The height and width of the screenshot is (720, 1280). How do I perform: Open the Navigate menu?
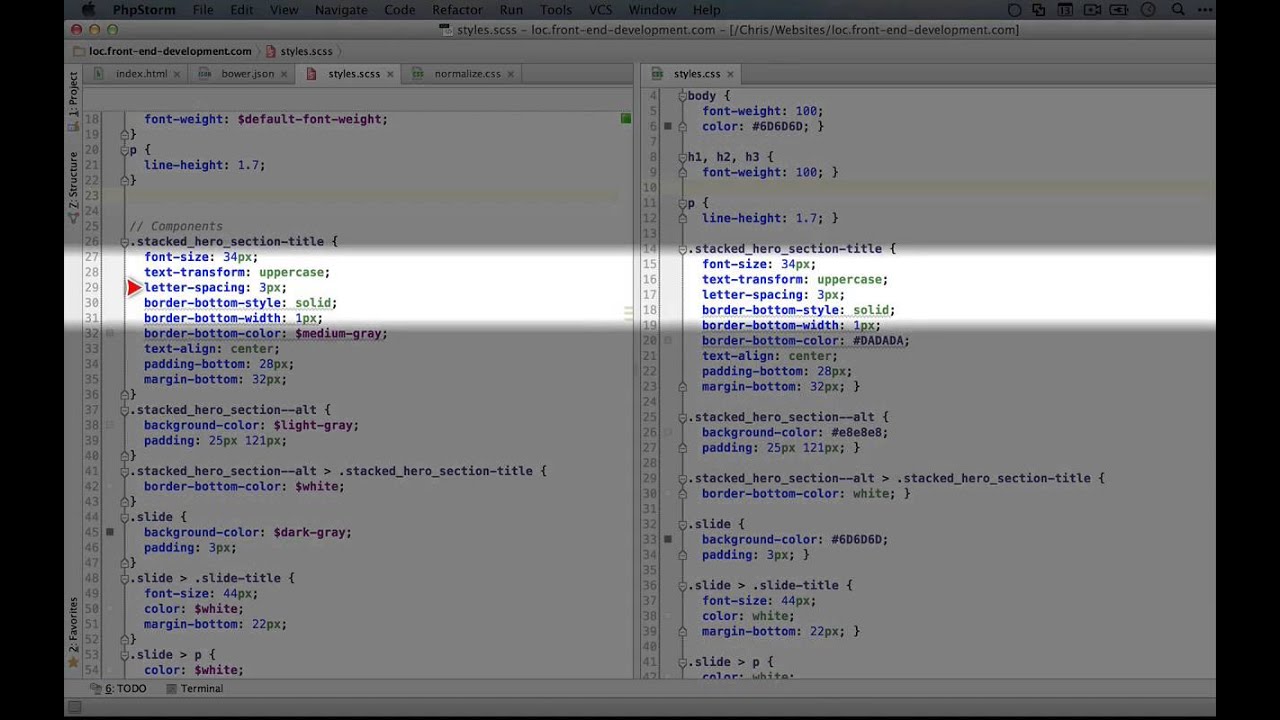pyautogui.click(x=341, y=10)
